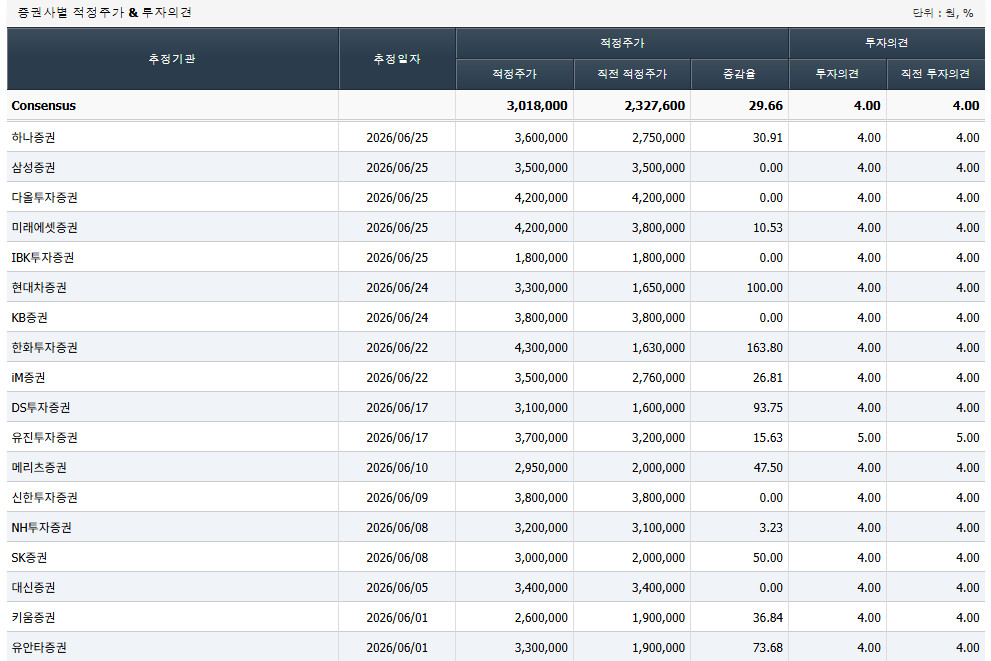Click 현대차증권 change rate 100.00
991x661 pixels.
point(765,288)
